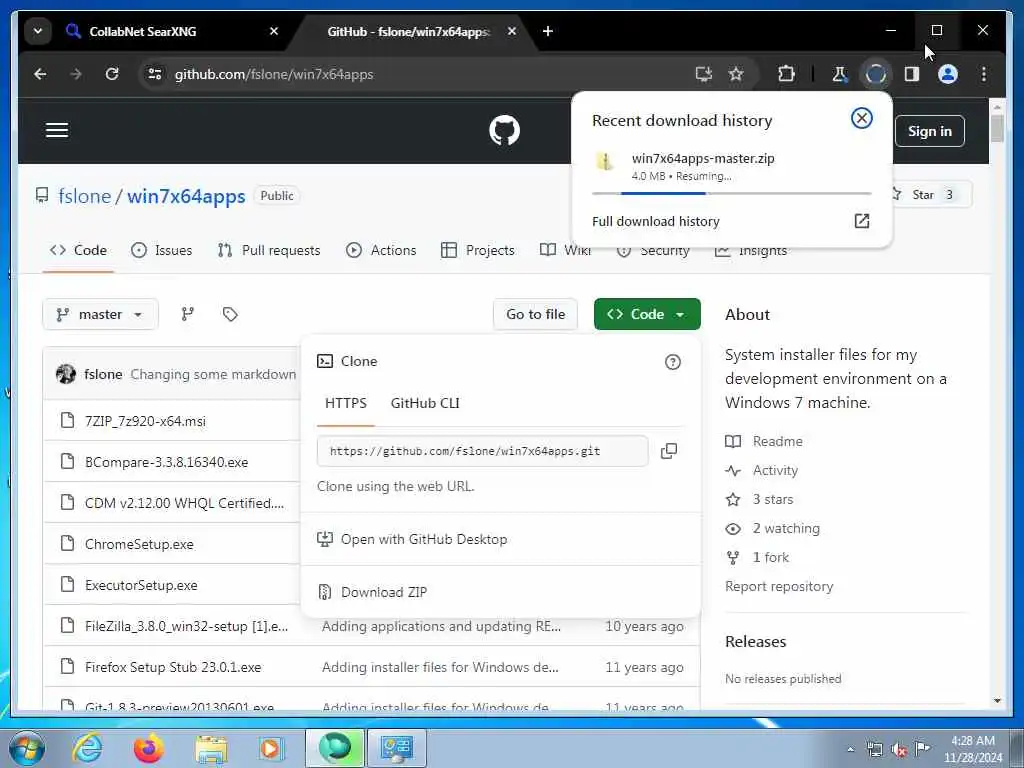Open the Projects tab
Viewport: 1024px width, 768px height.
point(477,250)
